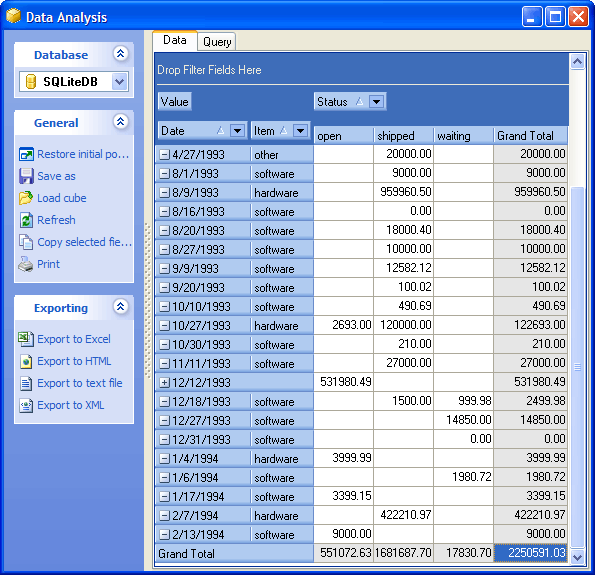Open the Date field filter dropdown

(238, 131)
